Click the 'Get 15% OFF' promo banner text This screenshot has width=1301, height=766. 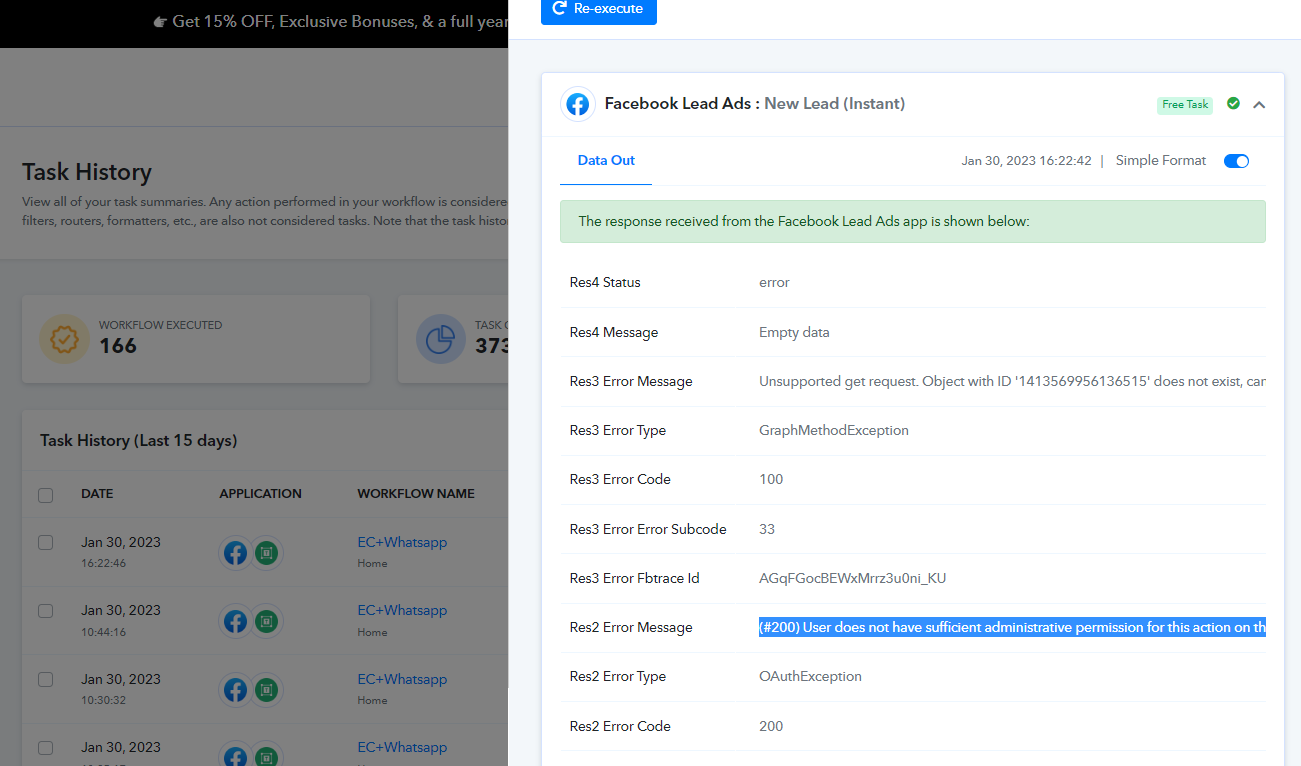click(330, 21)
